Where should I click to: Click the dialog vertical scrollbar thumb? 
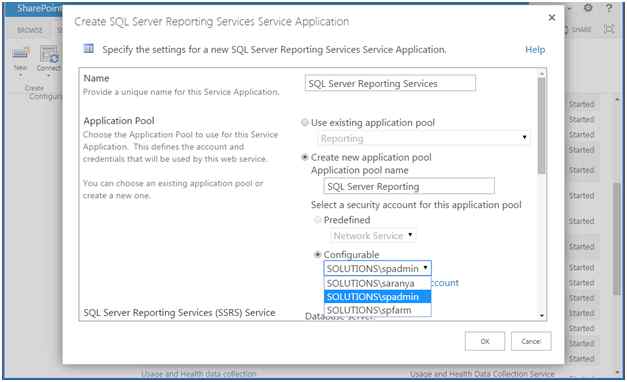542,126
